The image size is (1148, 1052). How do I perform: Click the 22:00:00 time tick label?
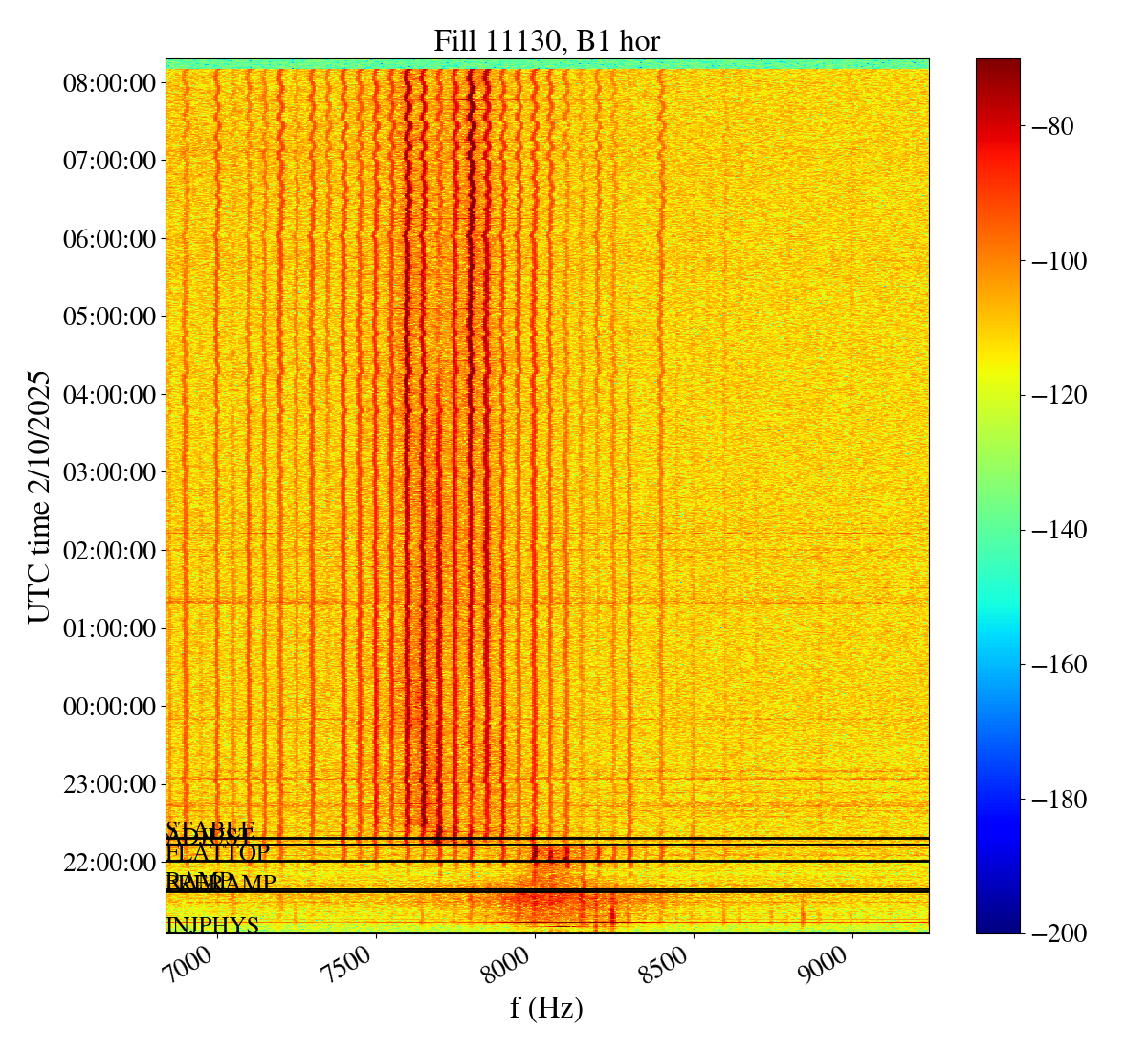pyautogui.click(x=109, y=863)
